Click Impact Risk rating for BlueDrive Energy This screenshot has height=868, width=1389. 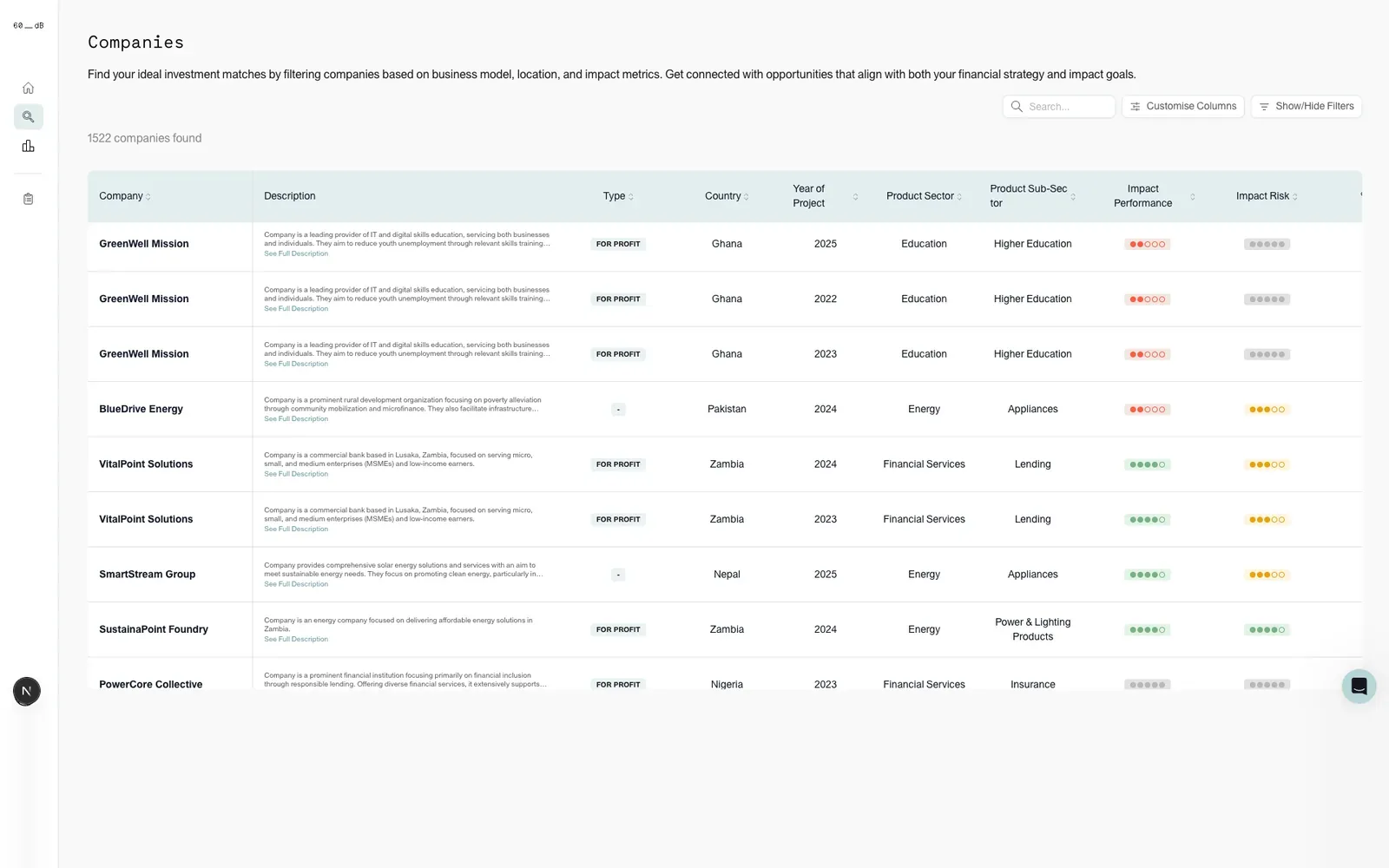pyautogui.click(x=1267, y=410)
